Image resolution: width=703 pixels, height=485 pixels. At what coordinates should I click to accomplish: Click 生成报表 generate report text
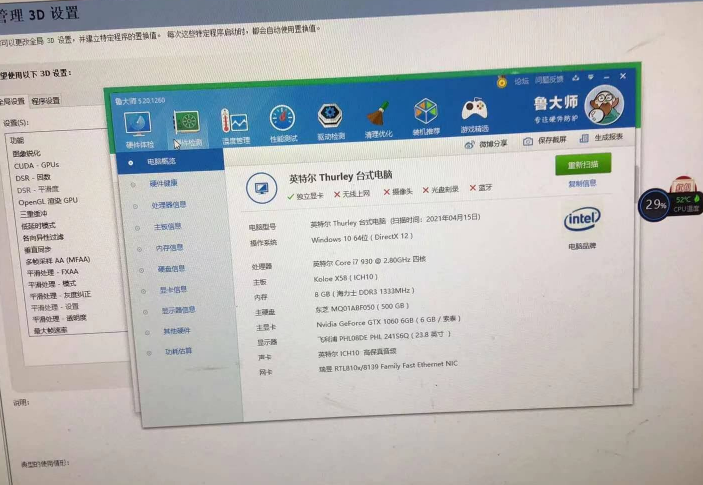tap(608, 137)
